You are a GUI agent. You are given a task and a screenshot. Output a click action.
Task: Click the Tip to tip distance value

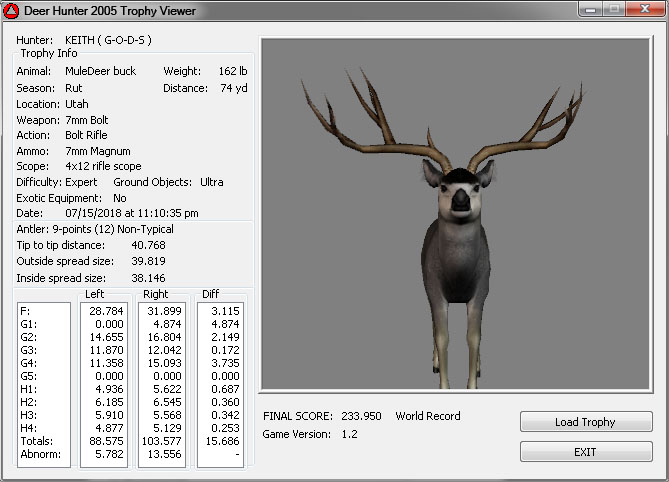point(149,245)
